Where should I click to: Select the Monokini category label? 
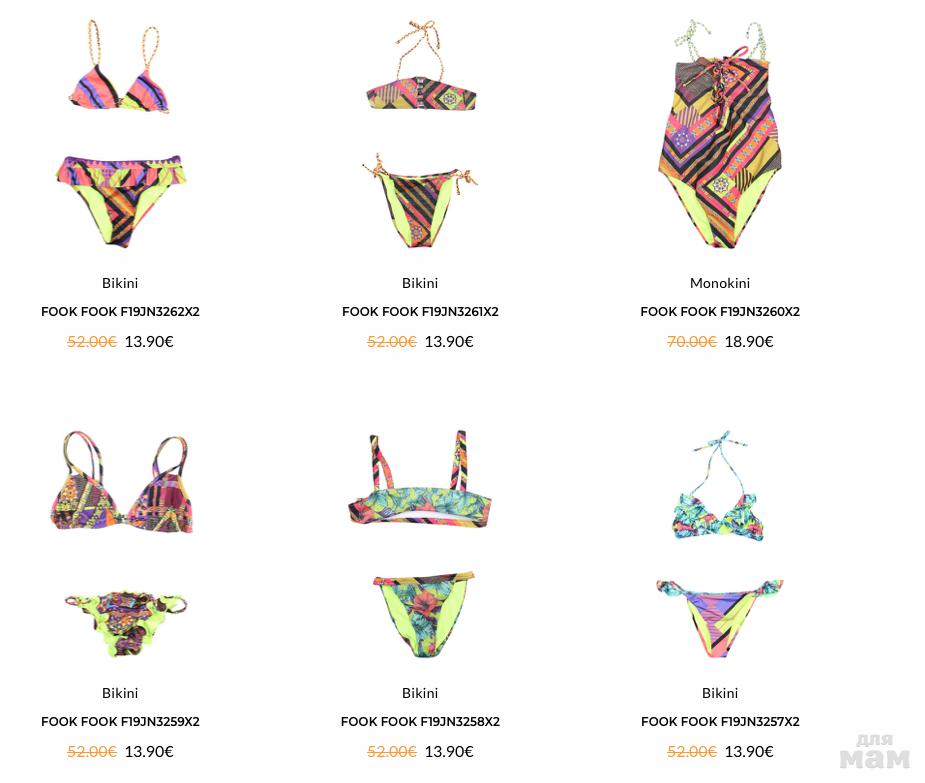(720, 283)
